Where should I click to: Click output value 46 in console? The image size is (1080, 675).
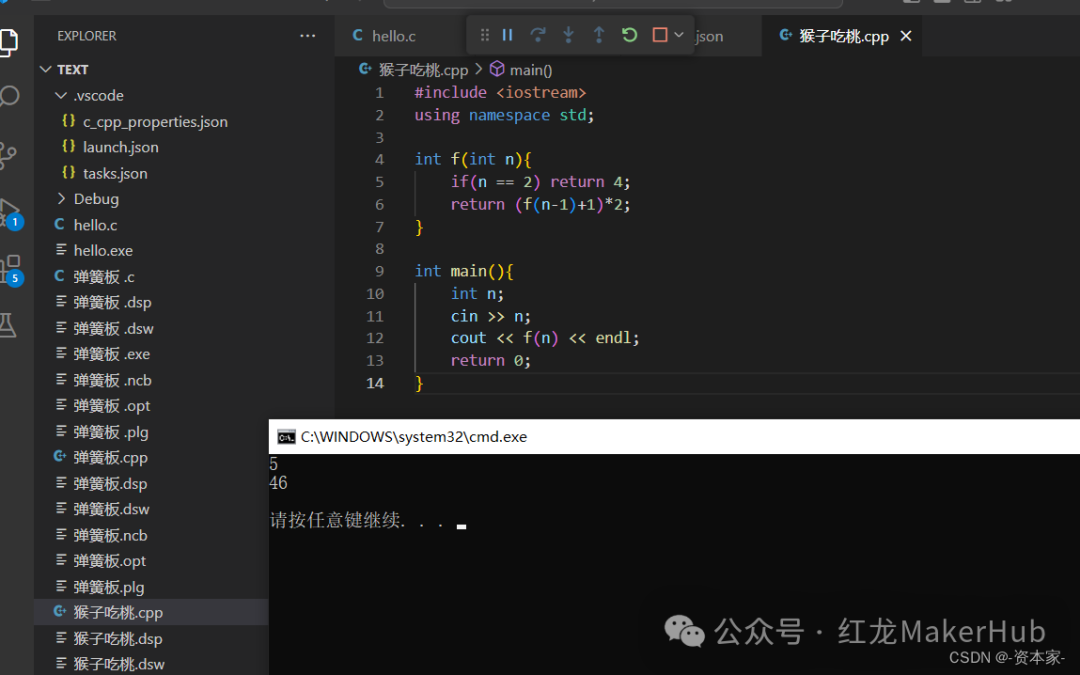point(278,483)
